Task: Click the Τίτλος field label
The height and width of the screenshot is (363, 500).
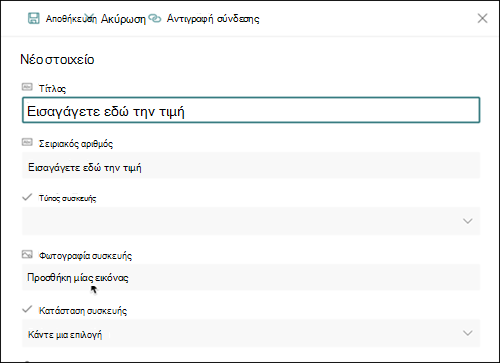Action: click(52, 89)
